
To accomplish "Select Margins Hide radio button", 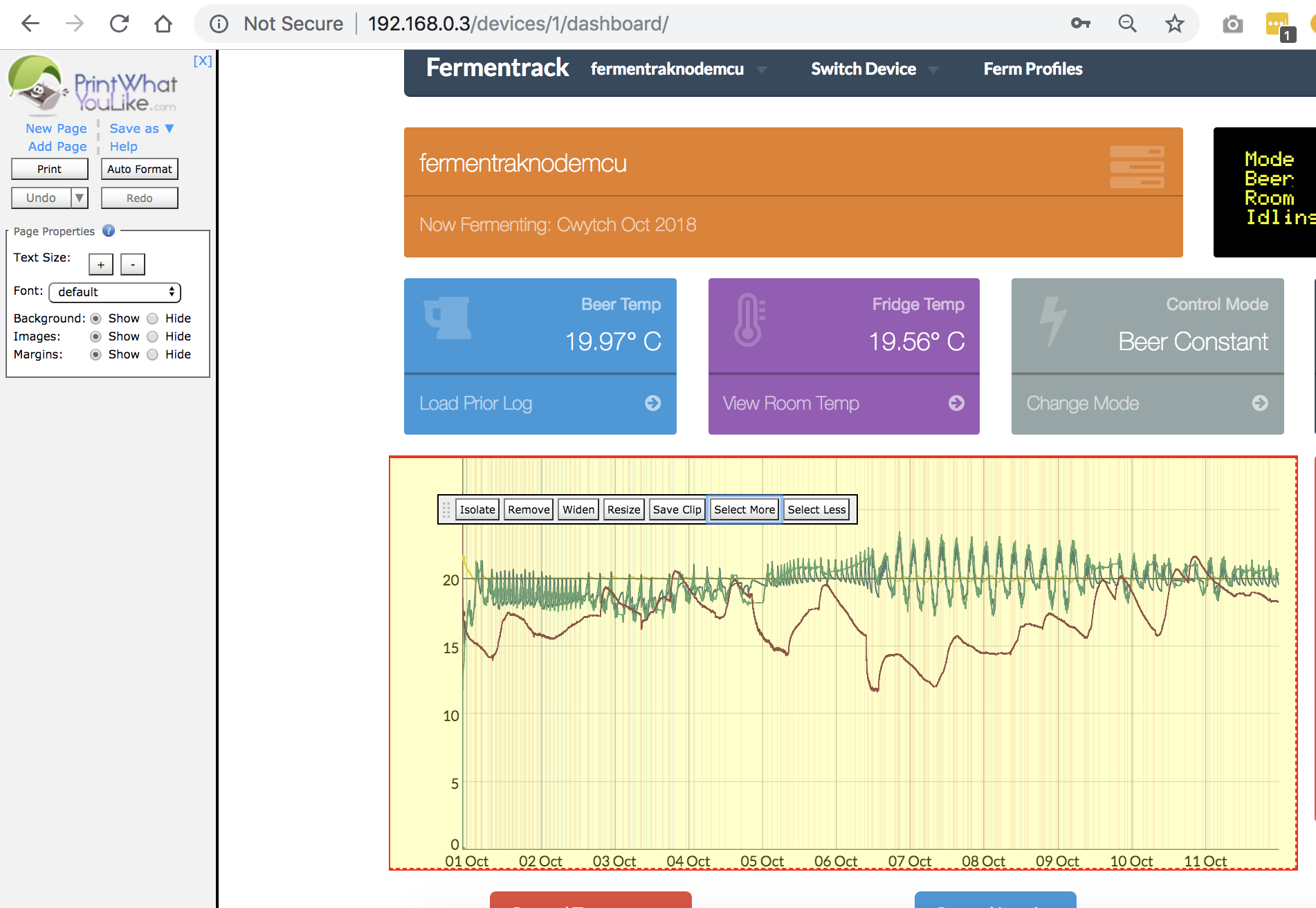I will 152,354.
